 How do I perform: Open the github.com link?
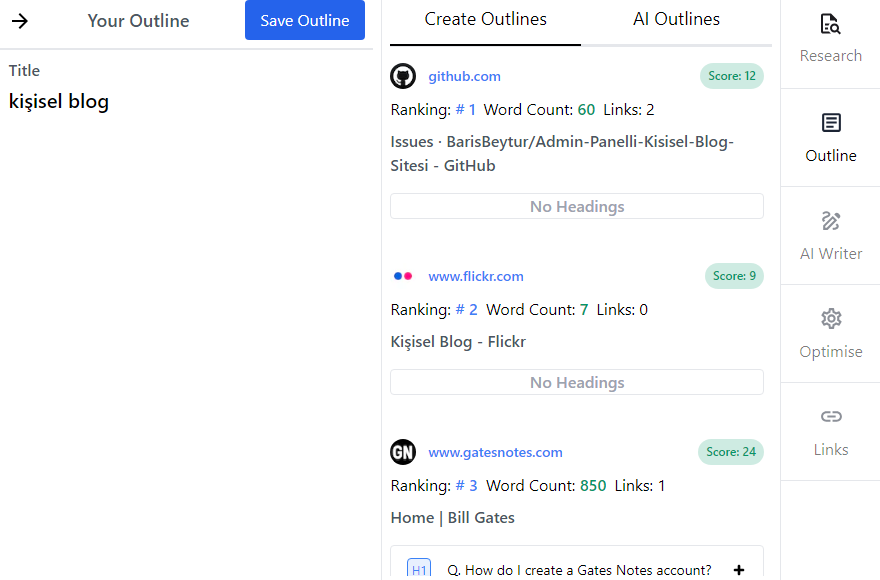click(464, 76)
